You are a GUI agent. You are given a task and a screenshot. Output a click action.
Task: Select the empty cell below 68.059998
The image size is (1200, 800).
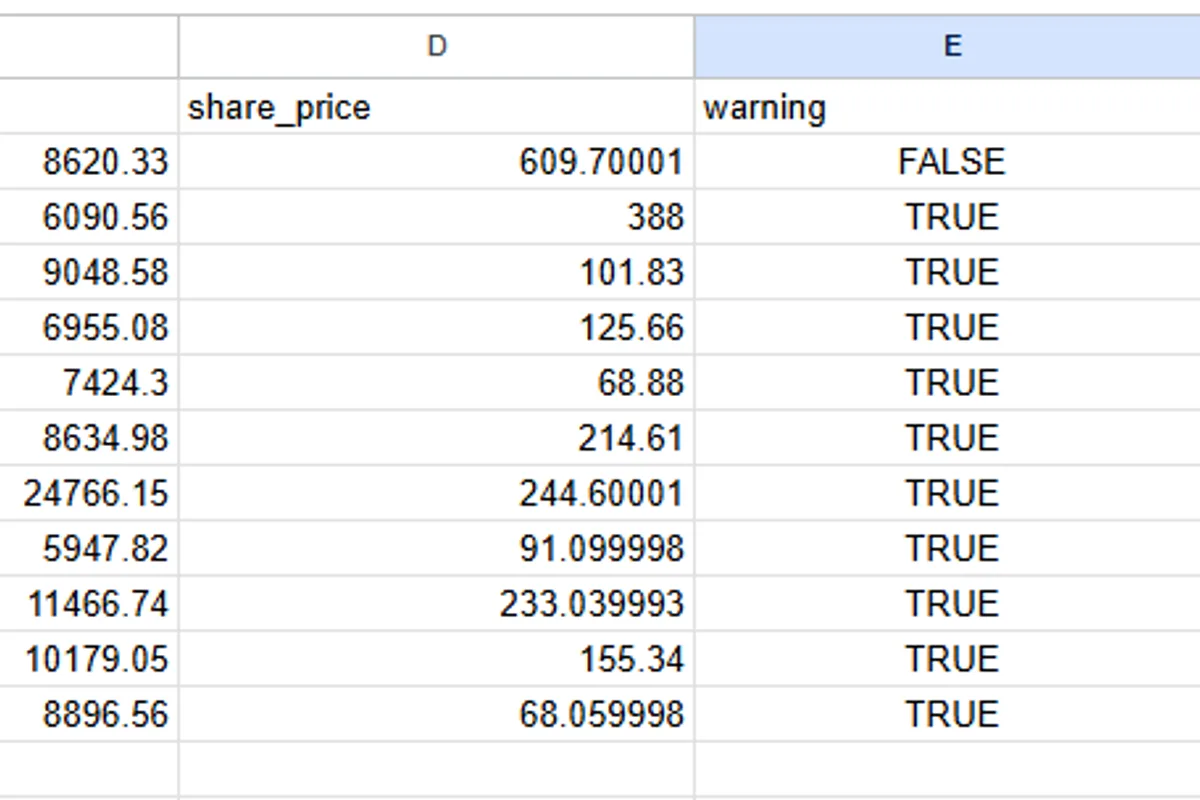point(436,768)
